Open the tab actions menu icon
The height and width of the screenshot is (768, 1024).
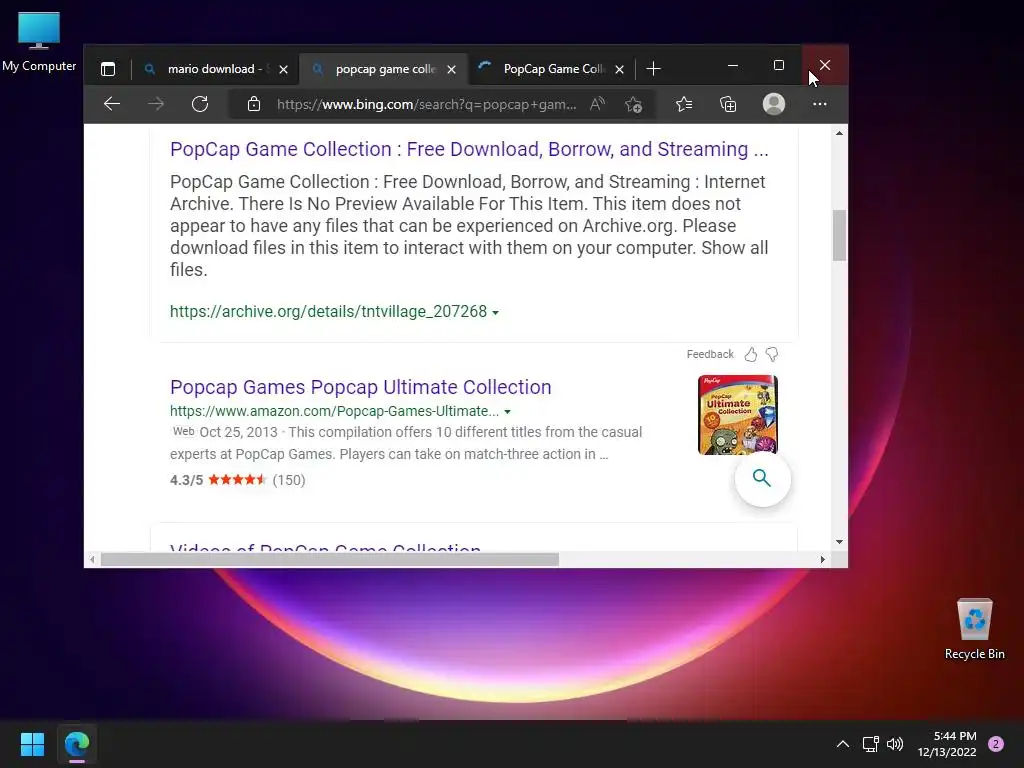(x=108, y=69)
